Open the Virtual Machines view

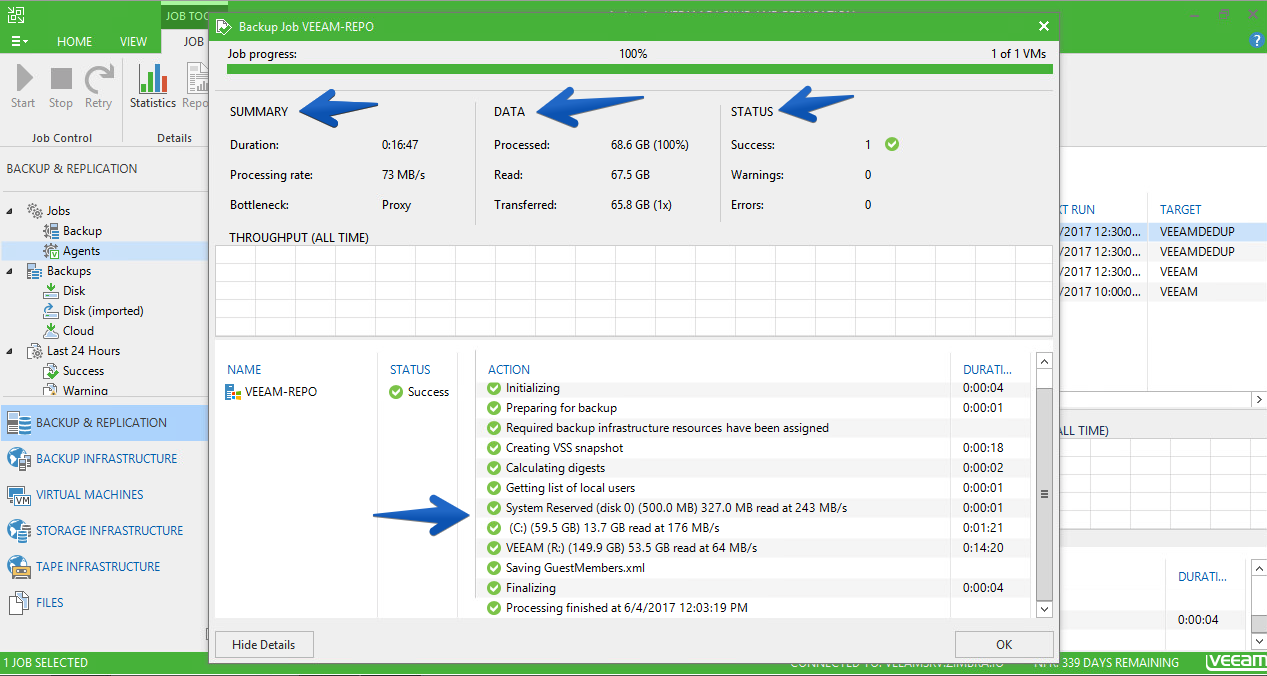(104, 495)
